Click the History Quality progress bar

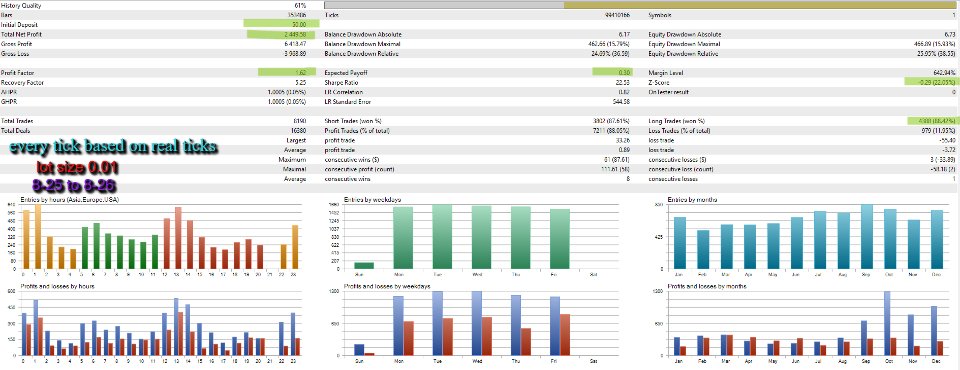641,5
